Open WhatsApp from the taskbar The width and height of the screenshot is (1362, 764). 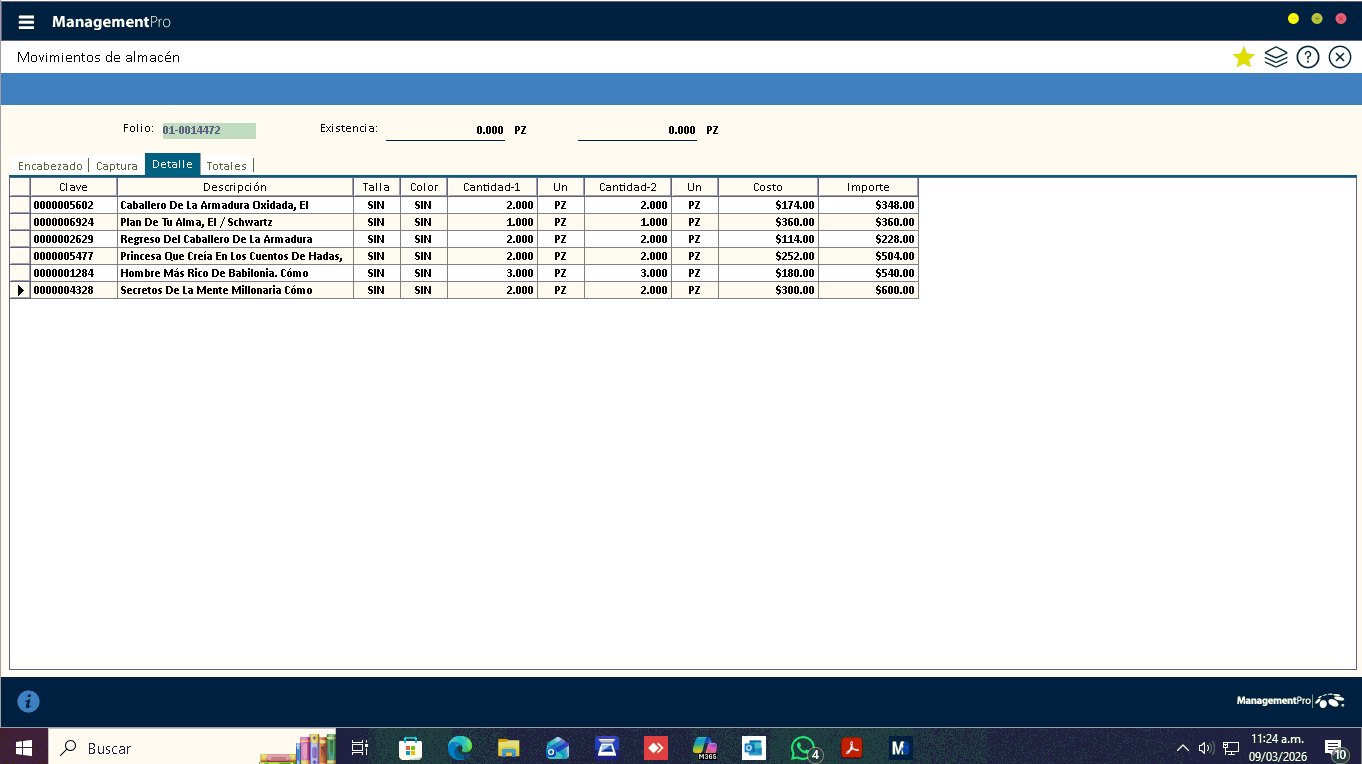click(803, 747)
